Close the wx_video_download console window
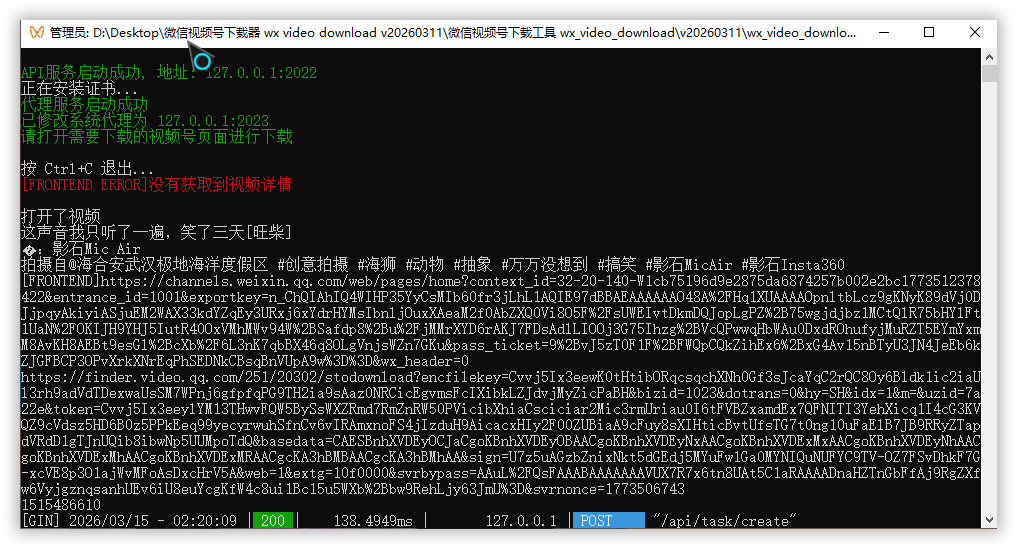Viewport: 1017px width, 549px height. tap(974, 32)
